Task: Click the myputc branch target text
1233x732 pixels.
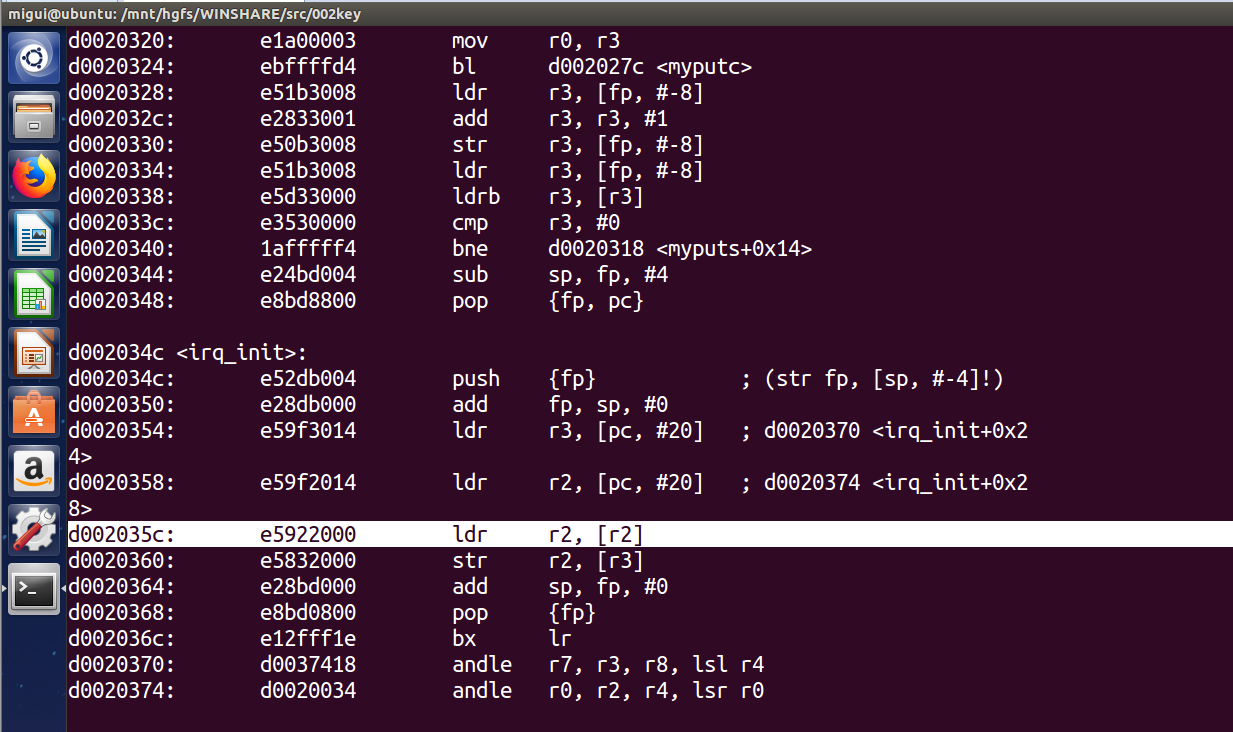Action: coord(650,67)
